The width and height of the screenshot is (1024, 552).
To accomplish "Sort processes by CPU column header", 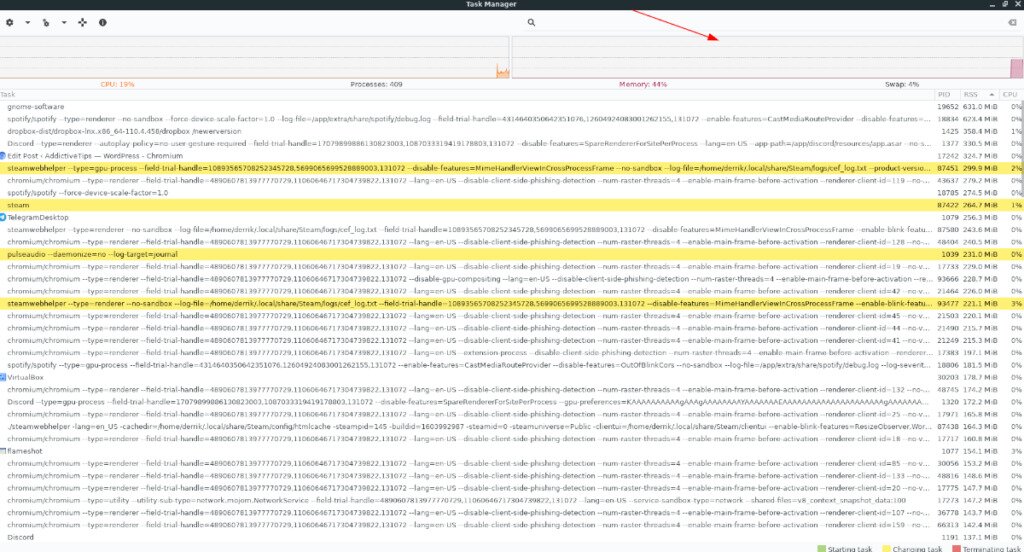I will tap(1010, 95).
